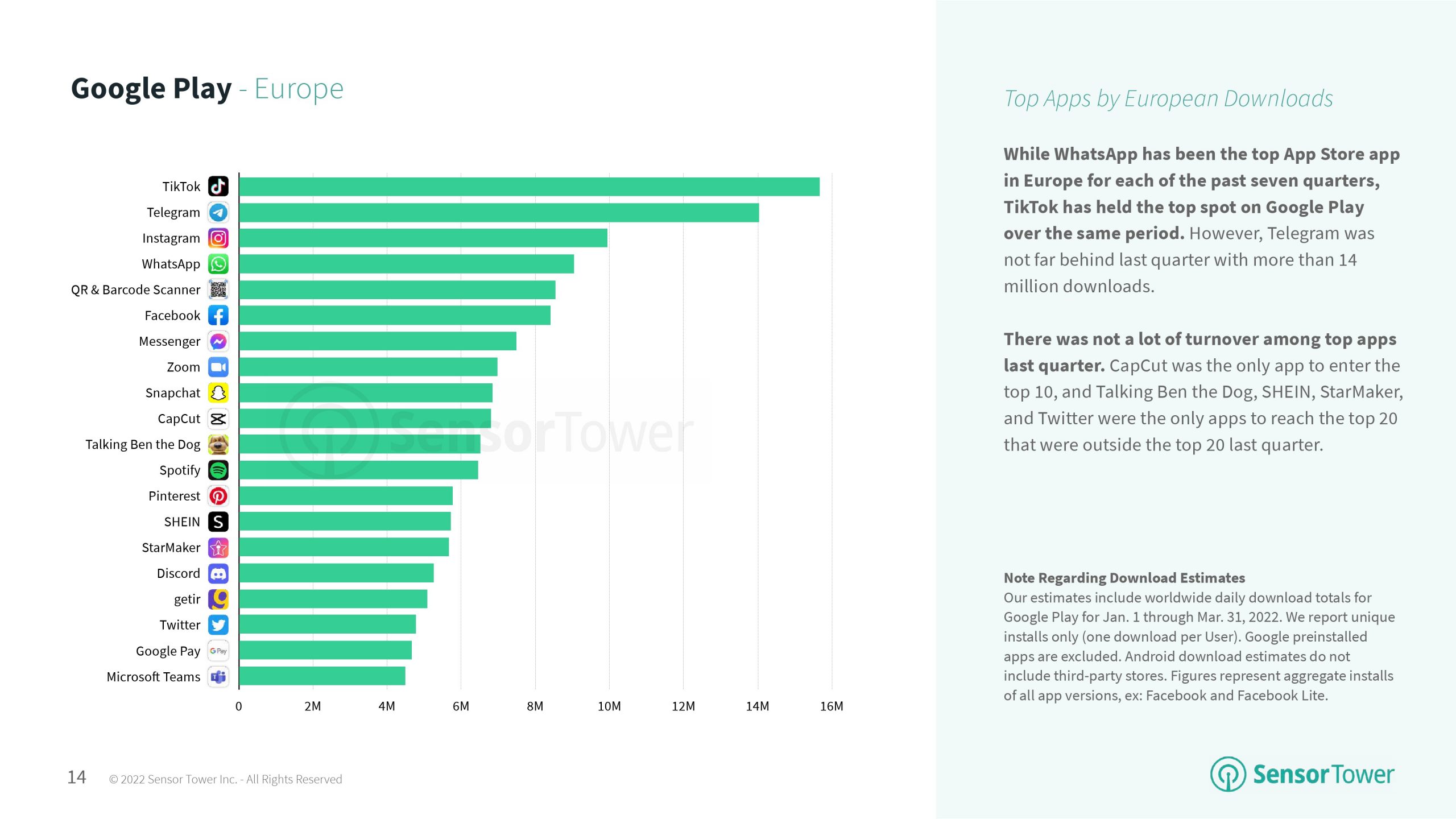Click the Telegram app icon
Image resolution: width=1456 pixels, height=819 pixels.
click(x=218, y=212)
